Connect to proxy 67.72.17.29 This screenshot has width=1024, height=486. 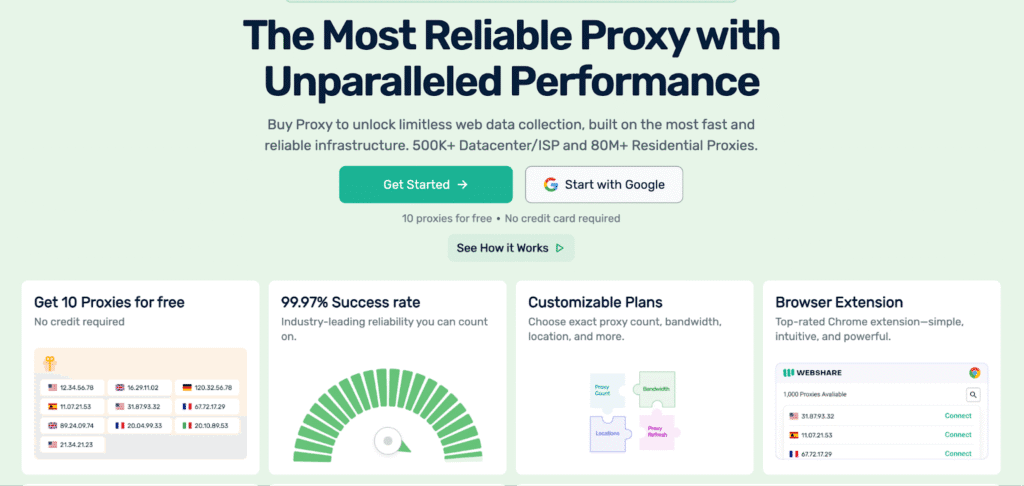[x=958, y=453]
